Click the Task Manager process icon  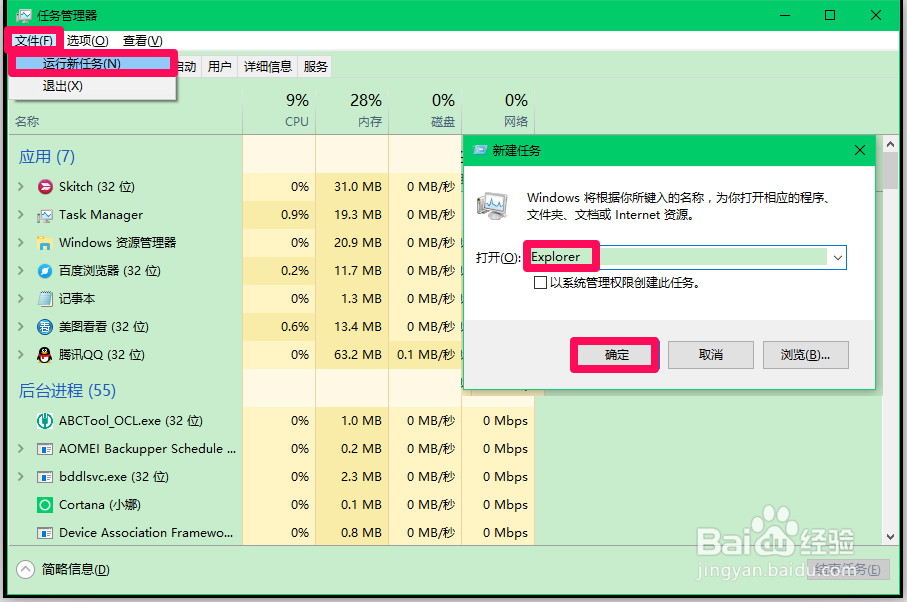click(45, 215)
